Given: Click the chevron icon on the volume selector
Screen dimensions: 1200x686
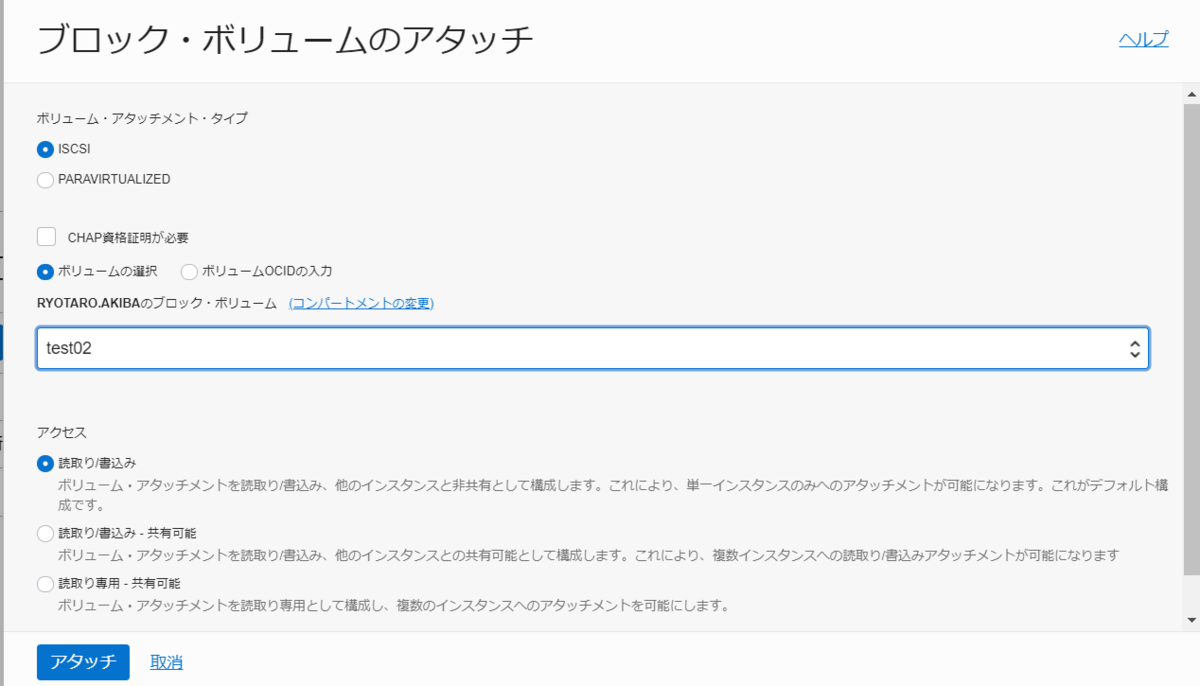Looking at the screenshot, I should pos(1134,348).
